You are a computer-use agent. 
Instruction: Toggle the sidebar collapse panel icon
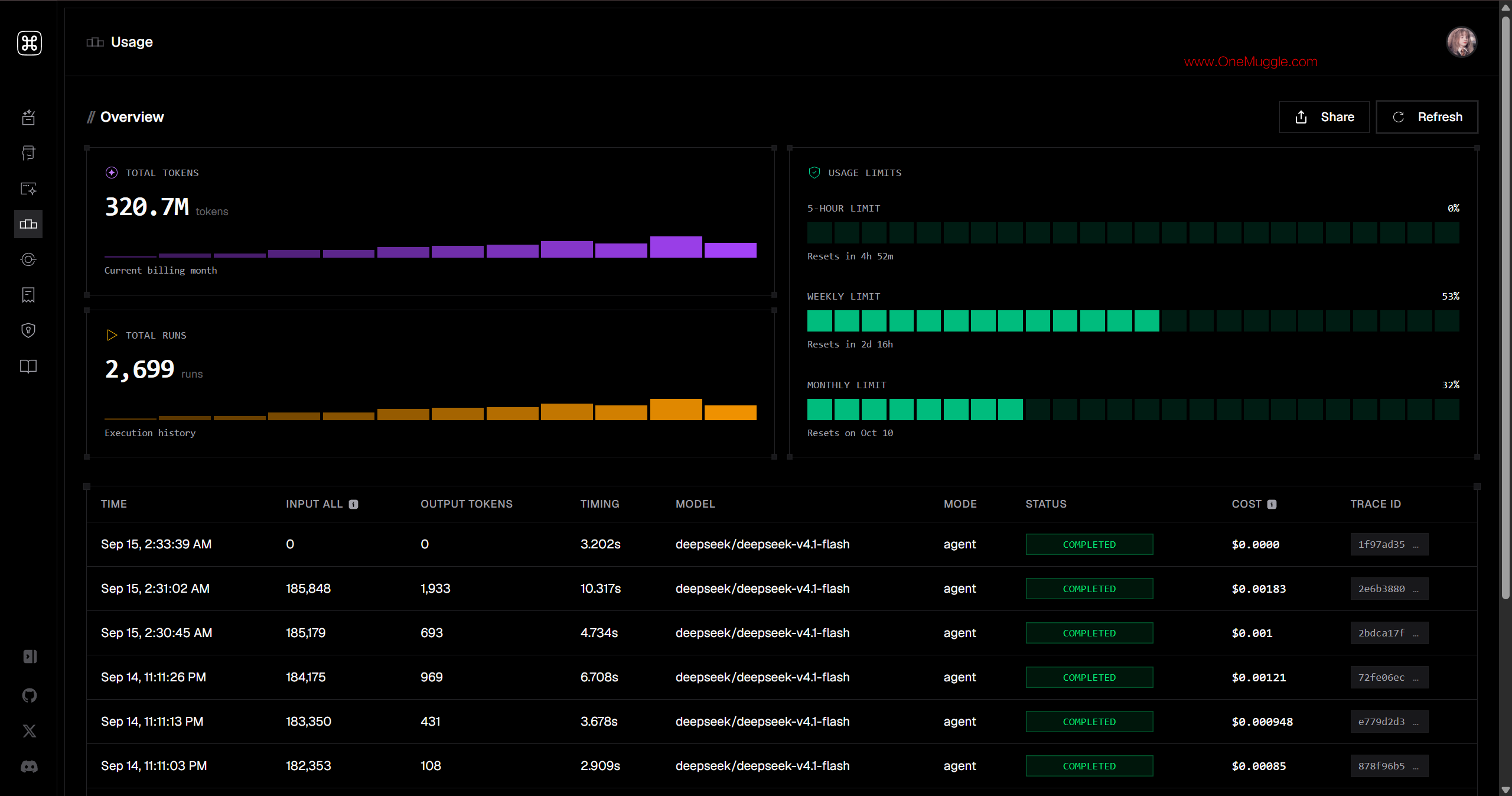tap(30, 657)
